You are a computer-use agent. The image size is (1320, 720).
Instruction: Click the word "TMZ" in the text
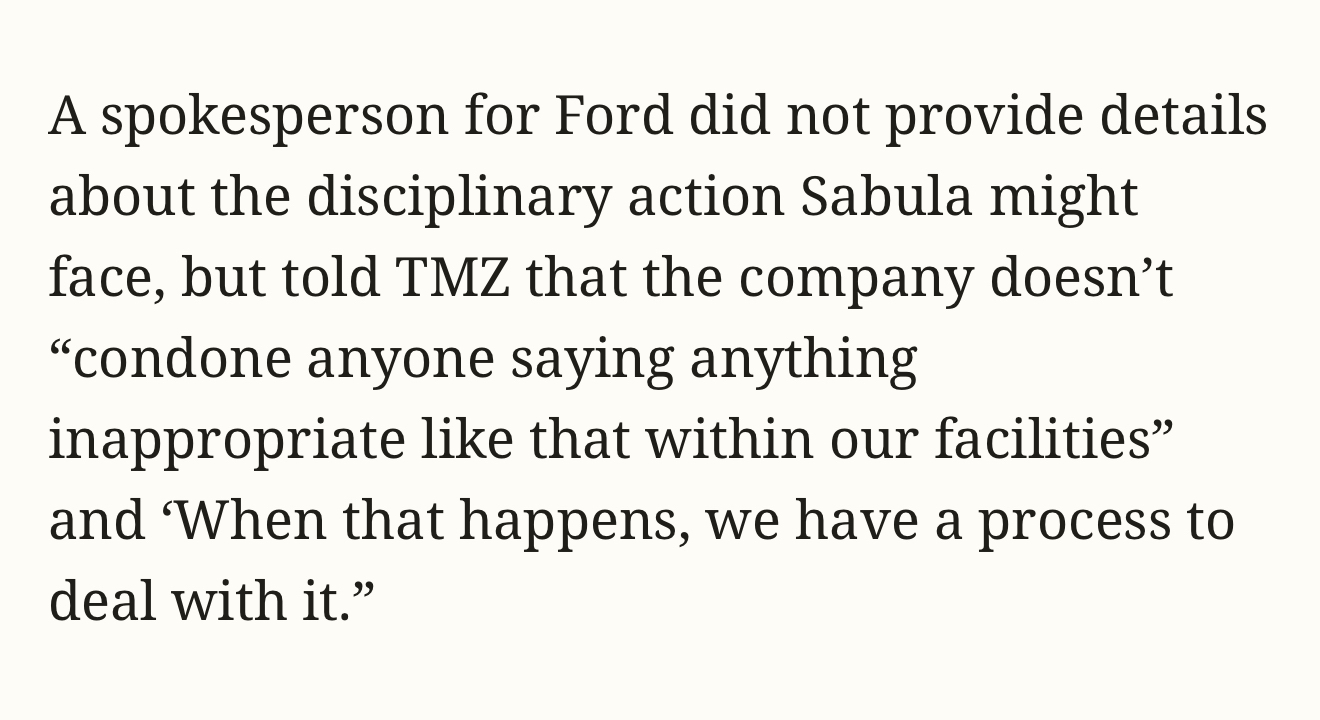[x=452, y=278]
